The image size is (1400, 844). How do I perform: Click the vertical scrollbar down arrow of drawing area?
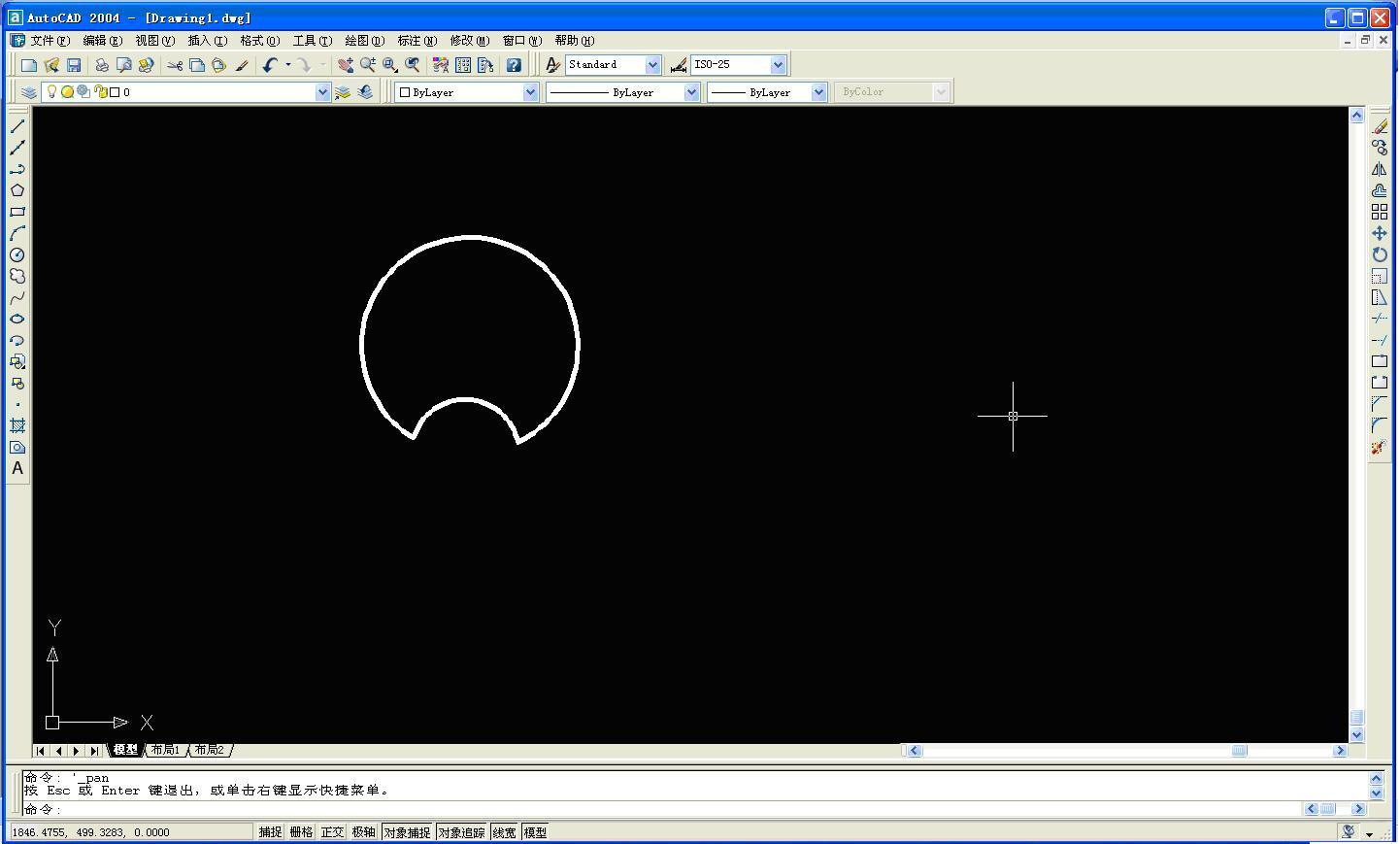1356,735
